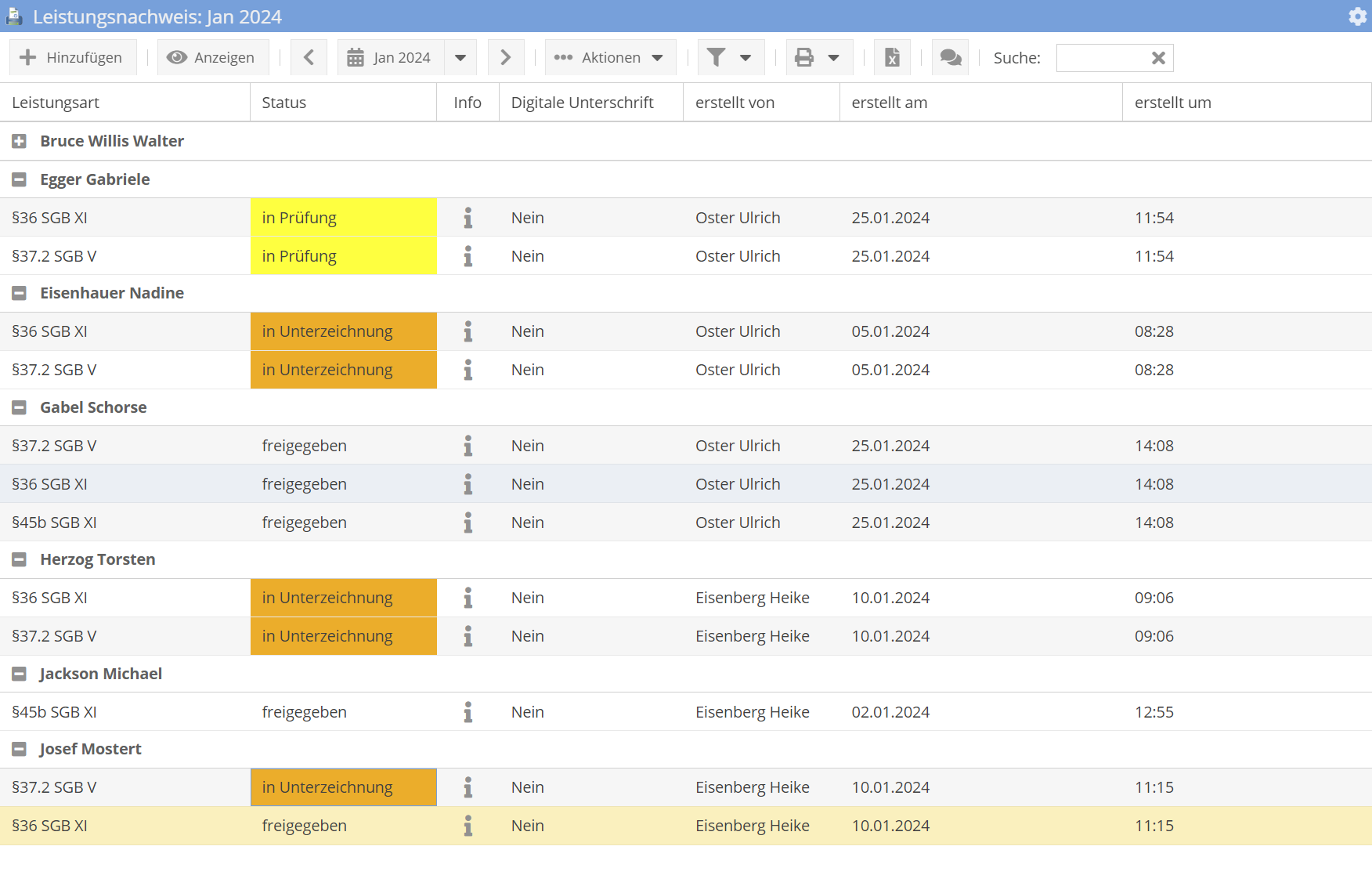Export table to Excel icon
Image resolution: width=1372 pixels, height=886 pixels.
point(891,57)
